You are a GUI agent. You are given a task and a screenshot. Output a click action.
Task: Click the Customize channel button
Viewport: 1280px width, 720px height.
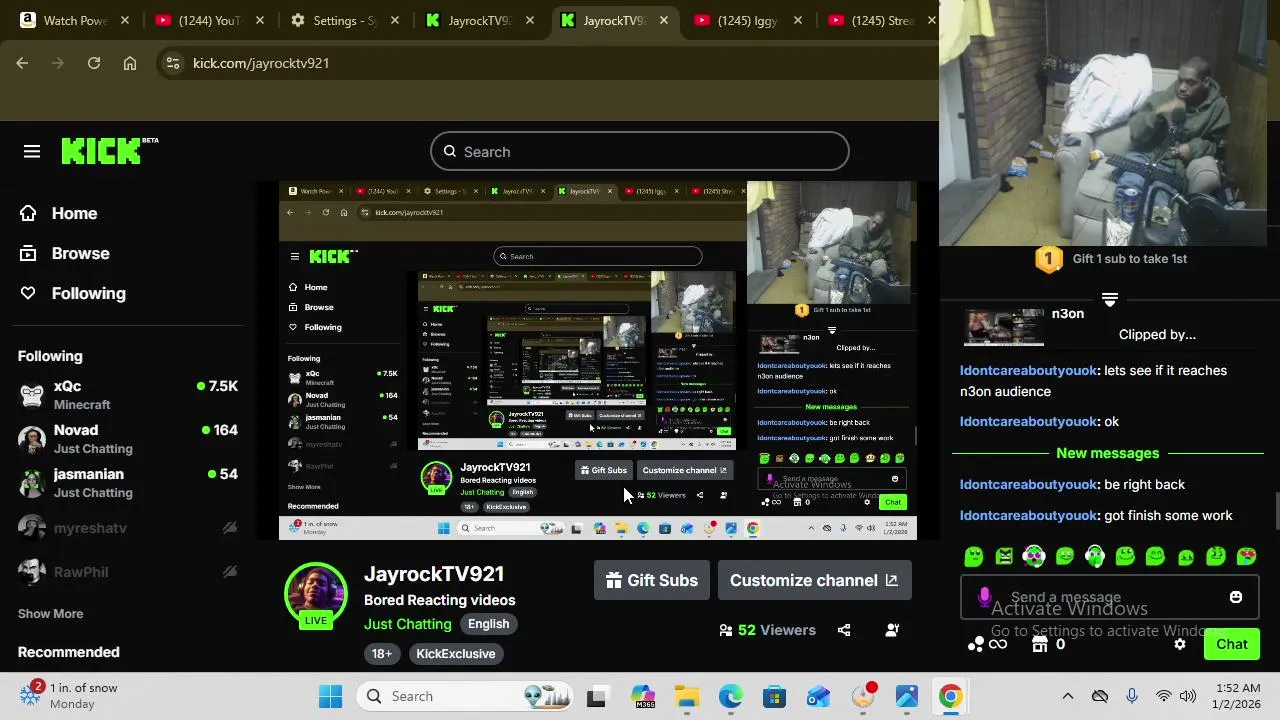click(x=814, y=580)
